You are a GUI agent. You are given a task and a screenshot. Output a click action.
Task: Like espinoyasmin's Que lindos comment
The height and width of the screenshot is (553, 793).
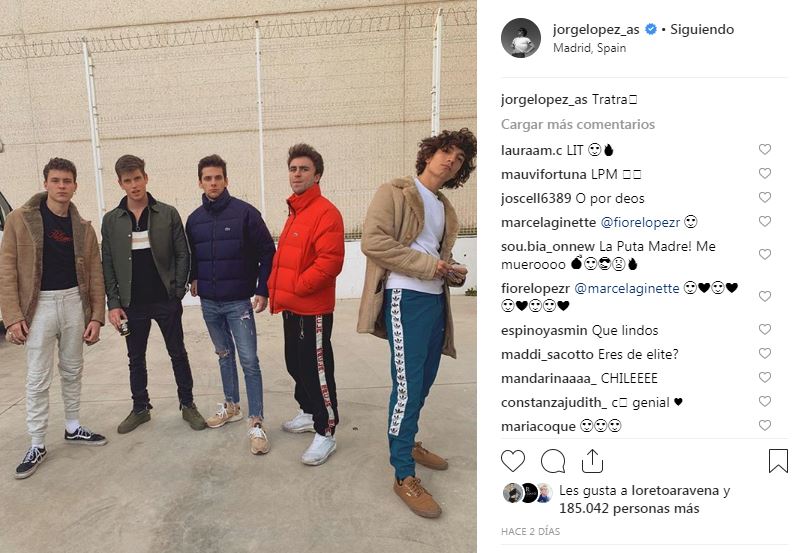coord(765,329)
